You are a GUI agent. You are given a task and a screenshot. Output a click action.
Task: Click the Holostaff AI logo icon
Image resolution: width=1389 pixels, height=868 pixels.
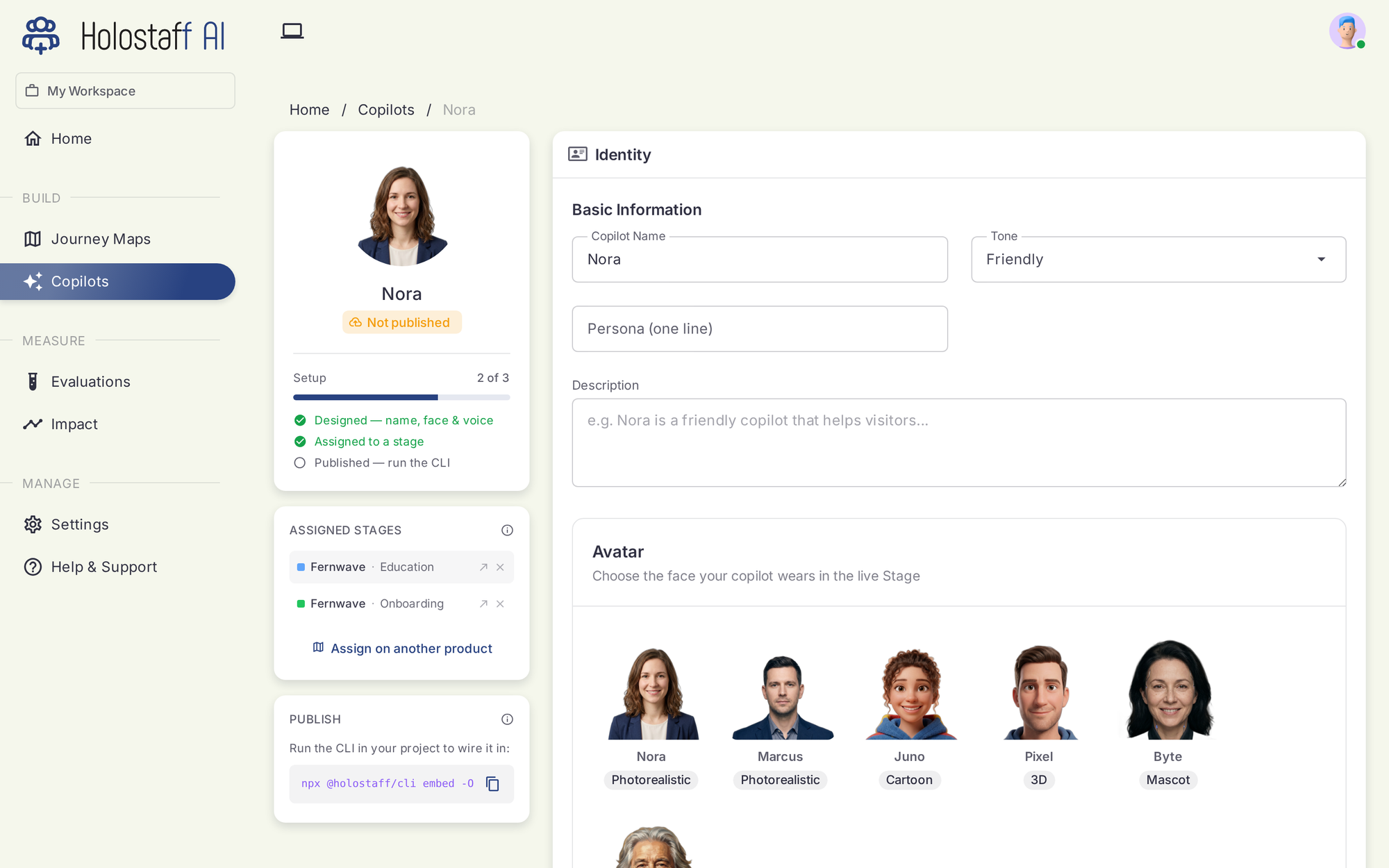coord(41,35)
